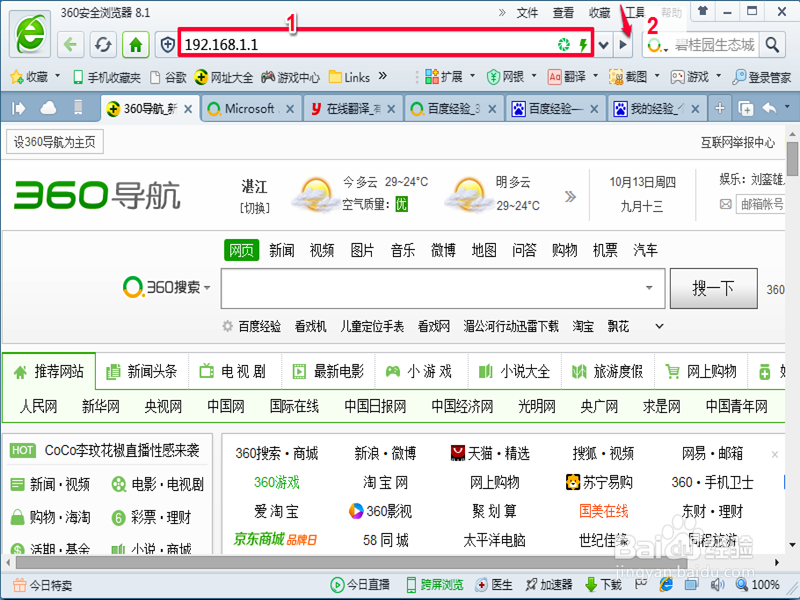Screen dimensions: 800x600
Task: Click the browser back arrow button
Action: coord(70,45)
